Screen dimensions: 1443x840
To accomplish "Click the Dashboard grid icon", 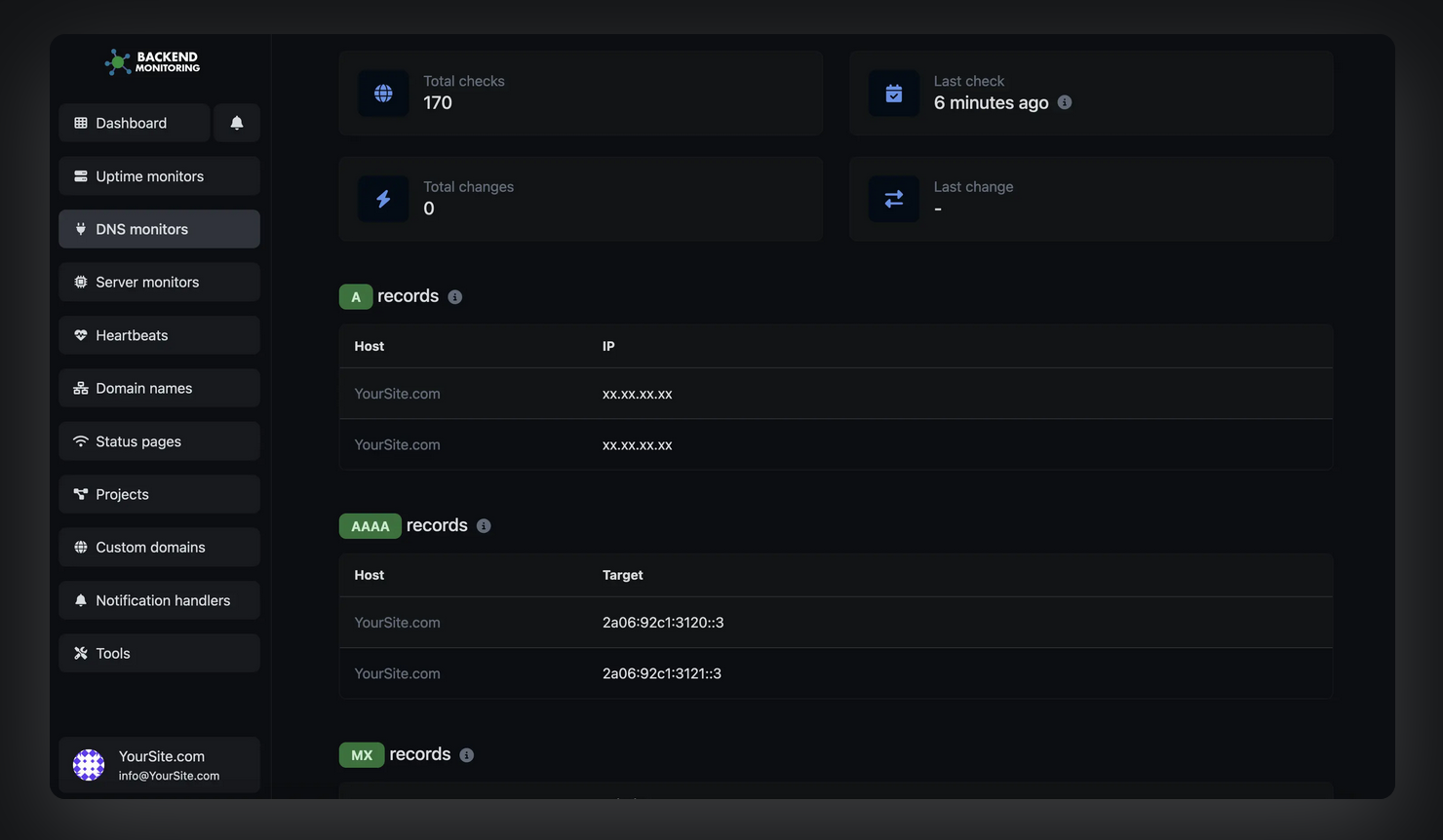I will click(x=81, y=123).
